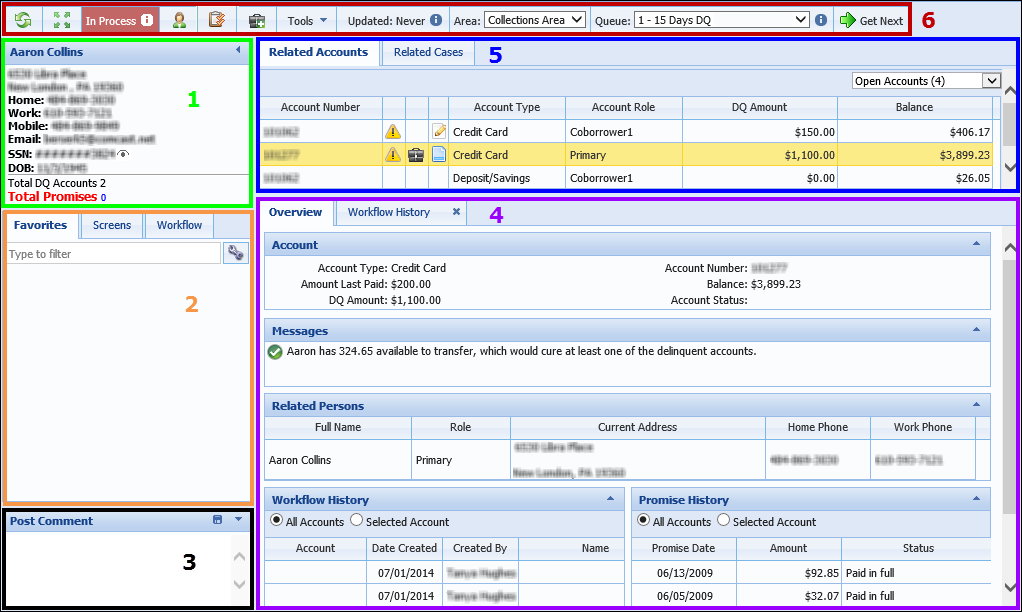Open the Tools dropdown menu
The image size is (1022, 612).
pyautogui.click(x=307, y=21)
